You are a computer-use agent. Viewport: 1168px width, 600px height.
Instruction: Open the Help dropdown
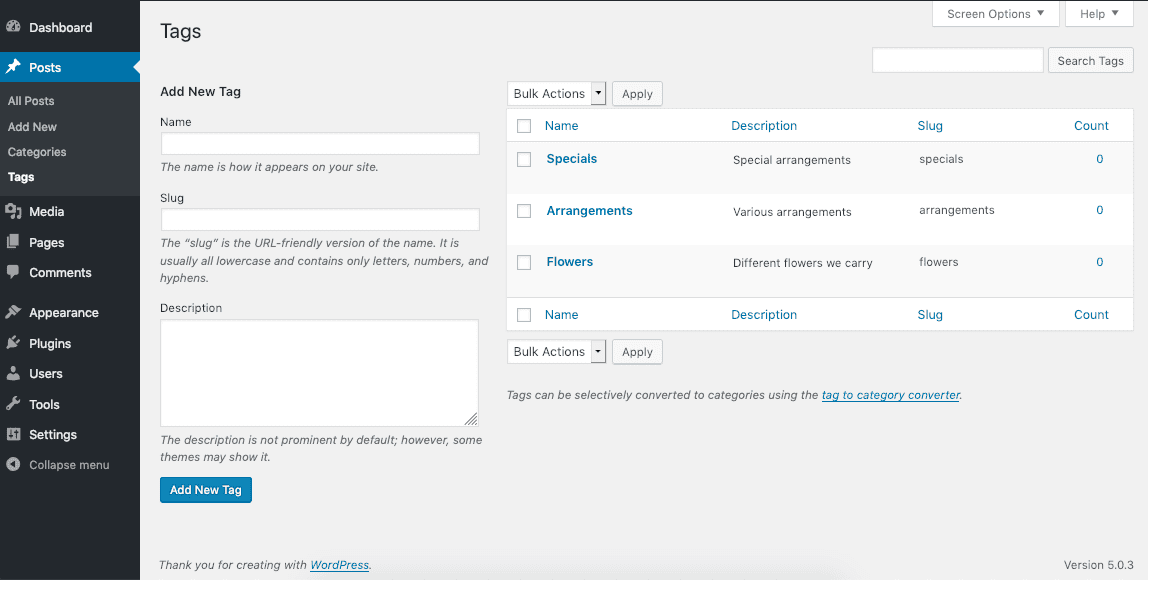(1099, 13)
